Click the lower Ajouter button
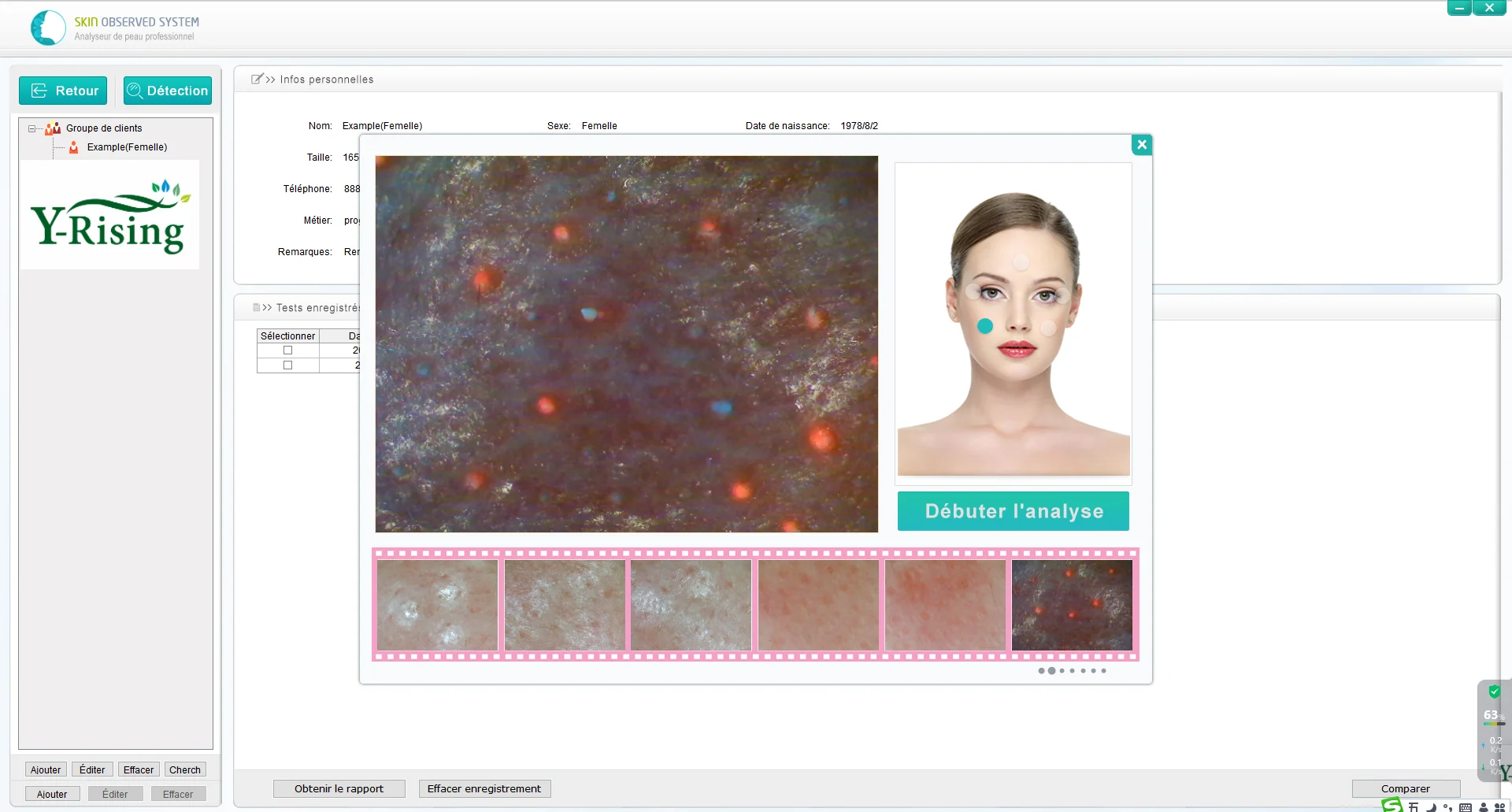1512x812 pixels. pyautogui.click(x=52, y=794)
